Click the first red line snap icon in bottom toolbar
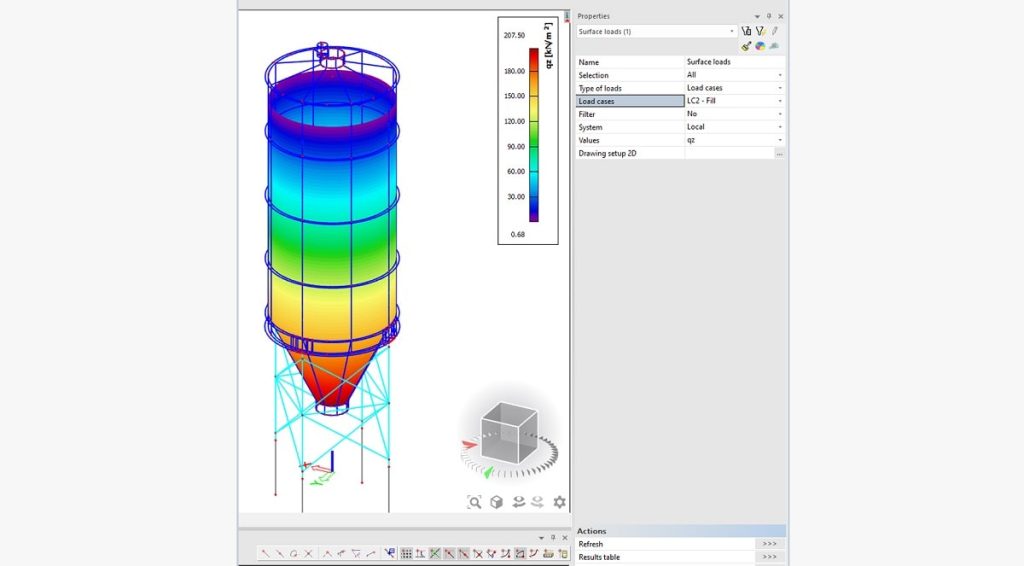Viewport: 1024px width, 566px height. (x=265, y=554)
